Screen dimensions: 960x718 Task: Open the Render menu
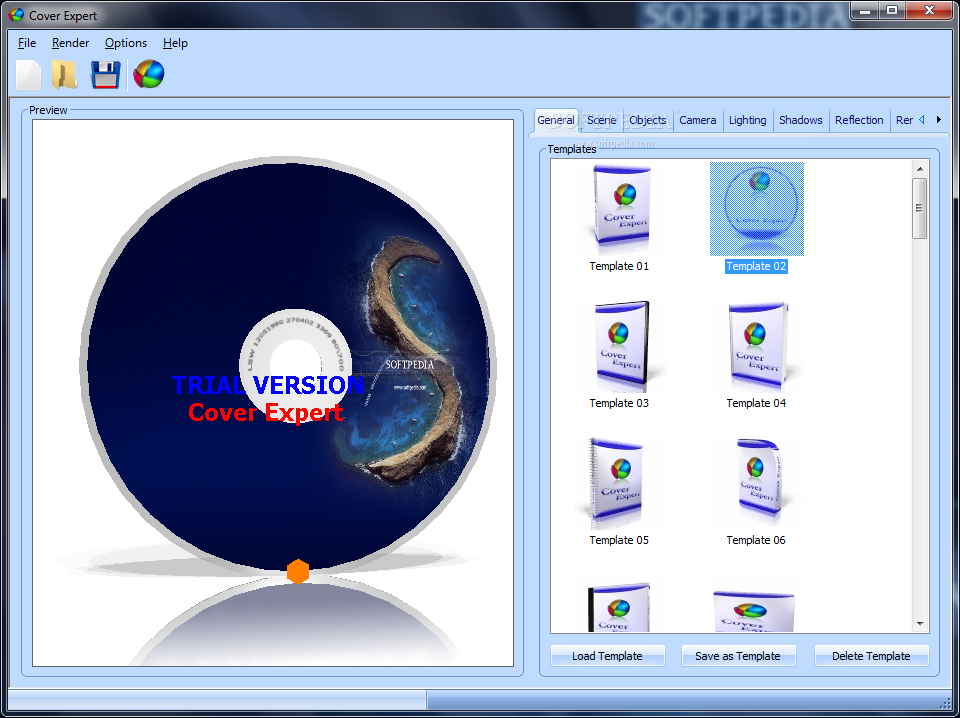pos(70,43)
